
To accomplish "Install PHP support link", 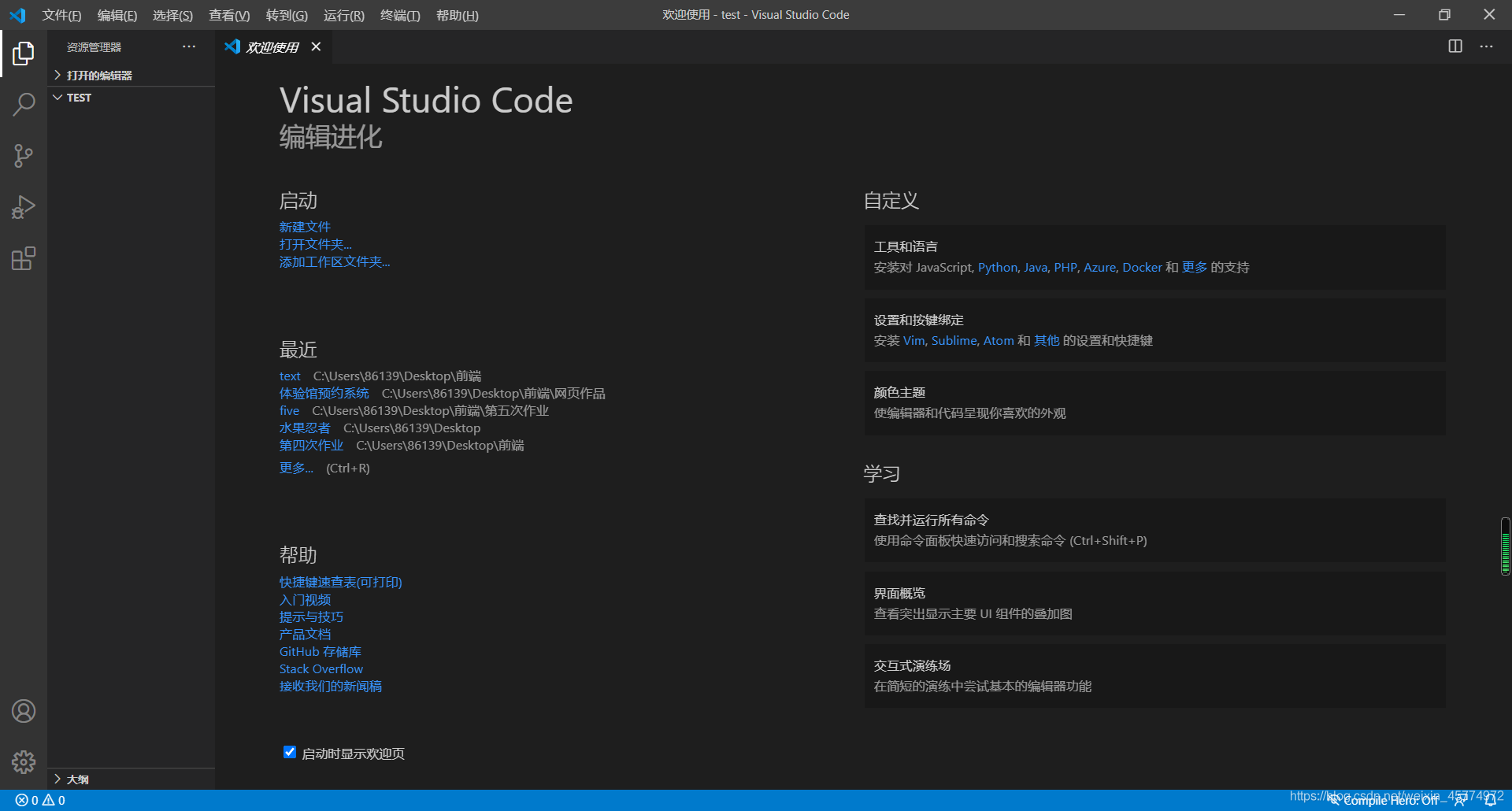I will 1065,267.
